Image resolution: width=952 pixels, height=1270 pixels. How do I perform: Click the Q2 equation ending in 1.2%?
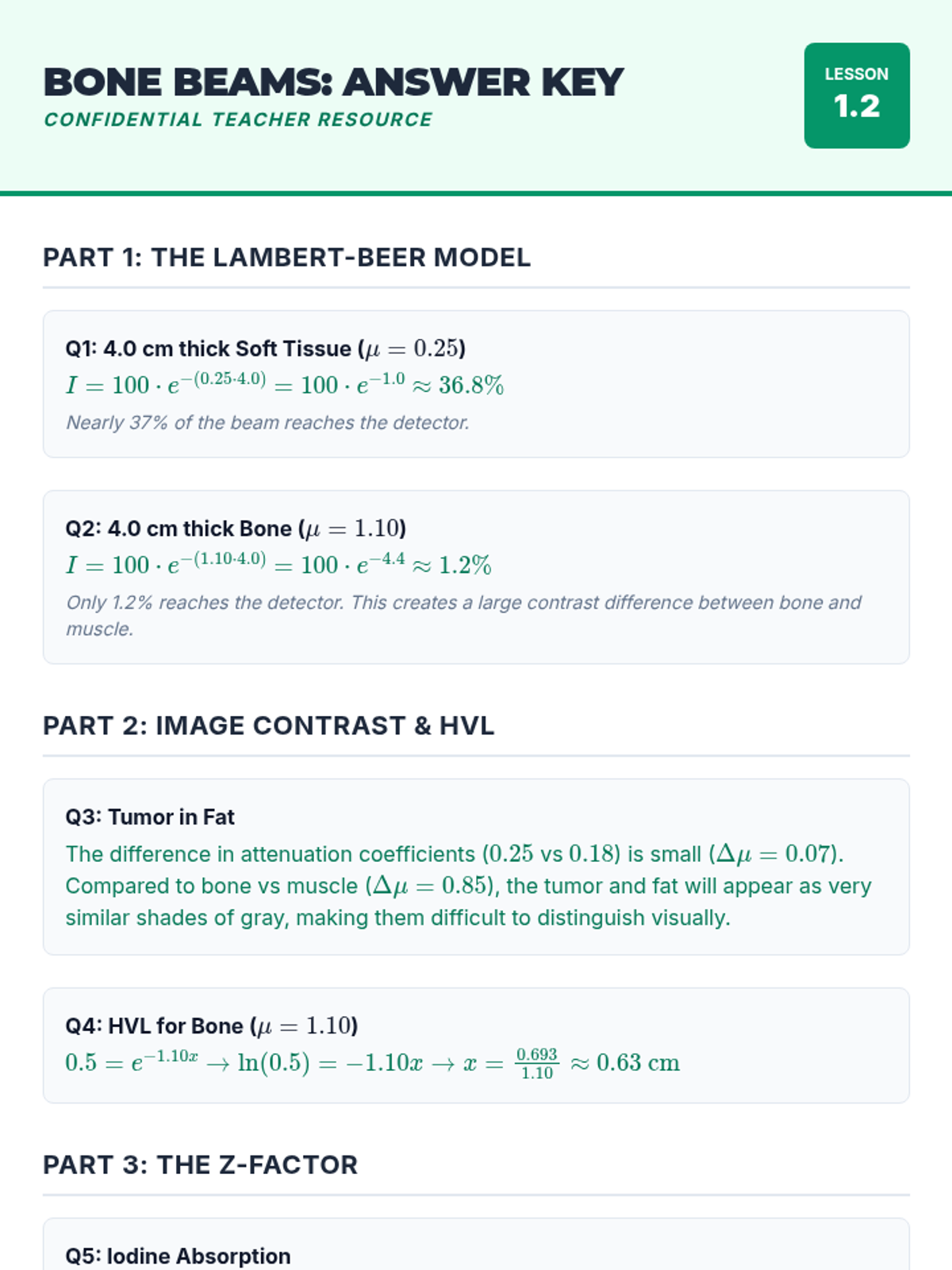pos(278,565)
